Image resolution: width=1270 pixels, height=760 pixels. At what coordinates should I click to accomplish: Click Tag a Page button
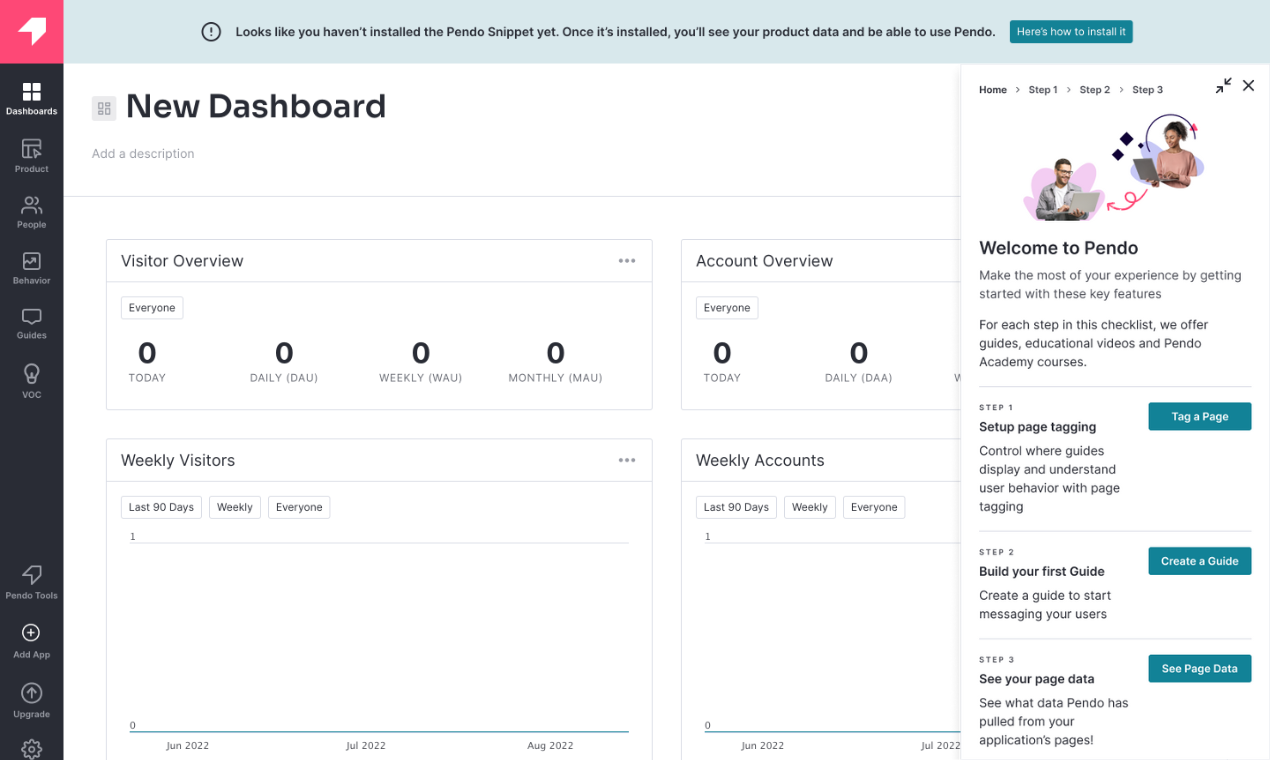(1200, 417)
